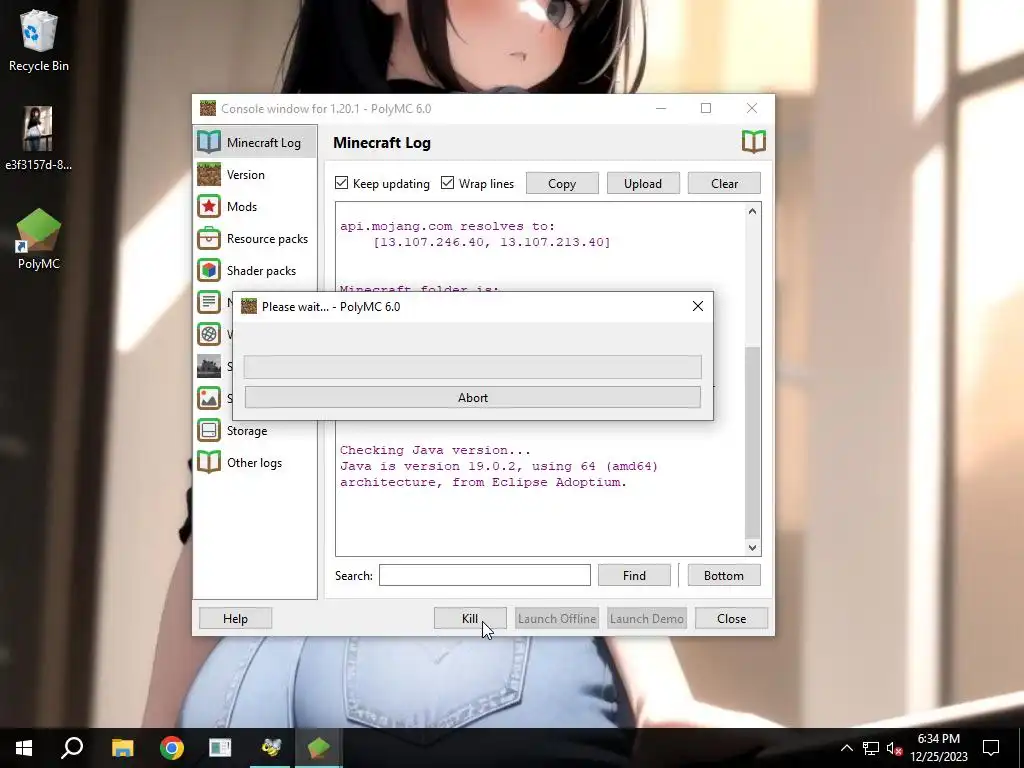Jump to Bottom of the log
The width and height of the screenshot is (1024, 768).
[724, 575]
